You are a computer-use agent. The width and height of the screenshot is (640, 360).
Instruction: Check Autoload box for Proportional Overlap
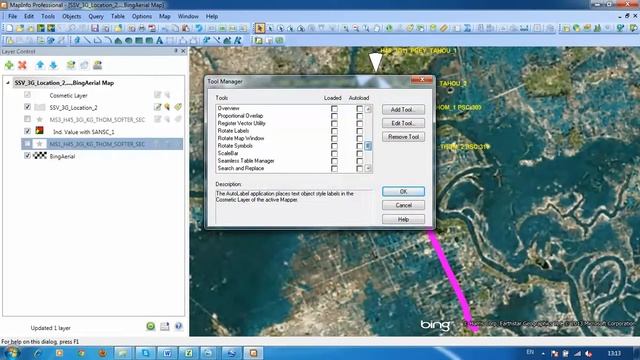pyautogui.click(x=359, y=116)
